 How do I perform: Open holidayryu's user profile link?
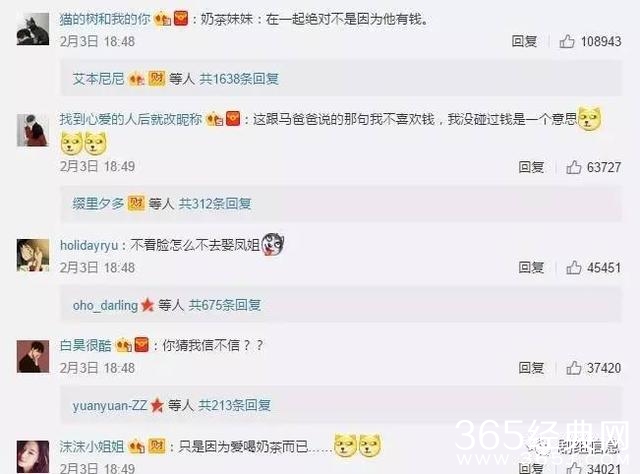pyautogui.click(x=89, y=245)
